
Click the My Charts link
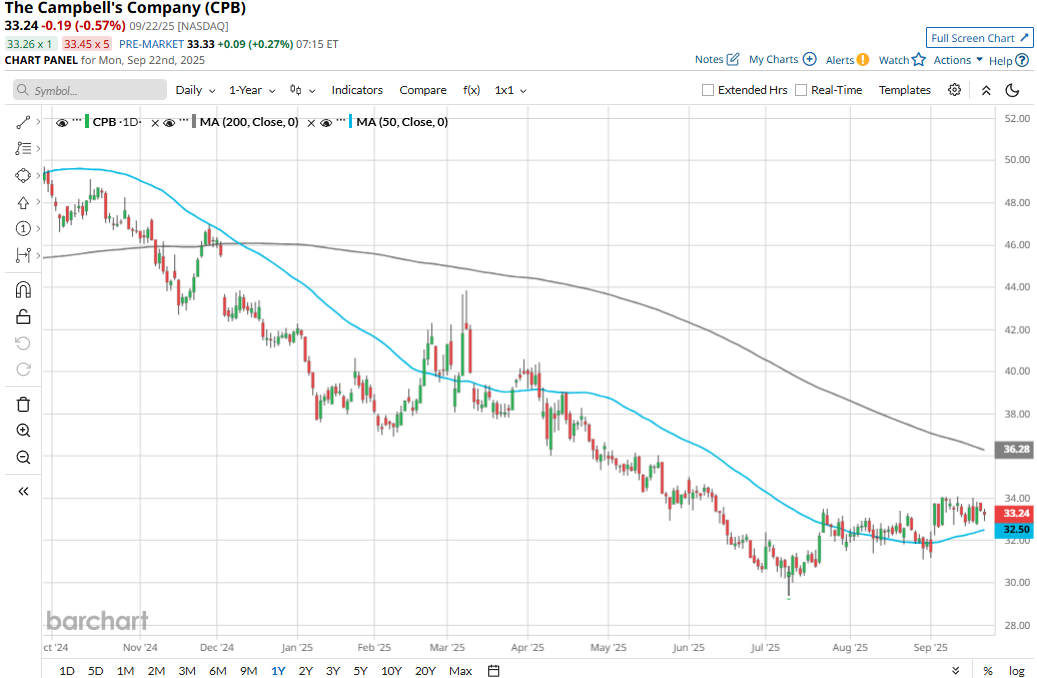[x=782, y=59]
